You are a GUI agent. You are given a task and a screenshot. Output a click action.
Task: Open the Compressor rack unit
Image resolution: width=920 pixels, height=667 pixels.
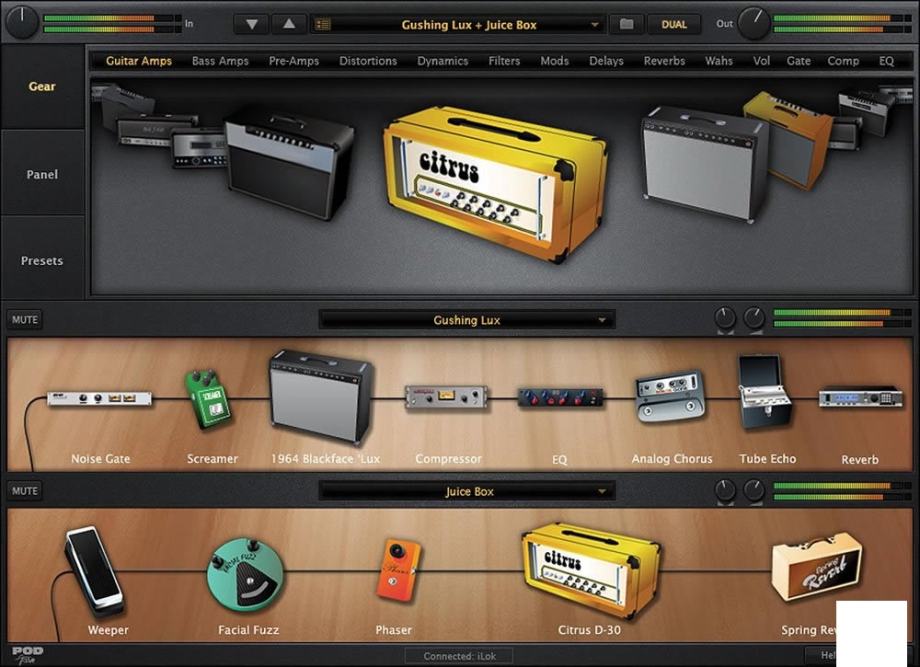(x=447, y=397)
